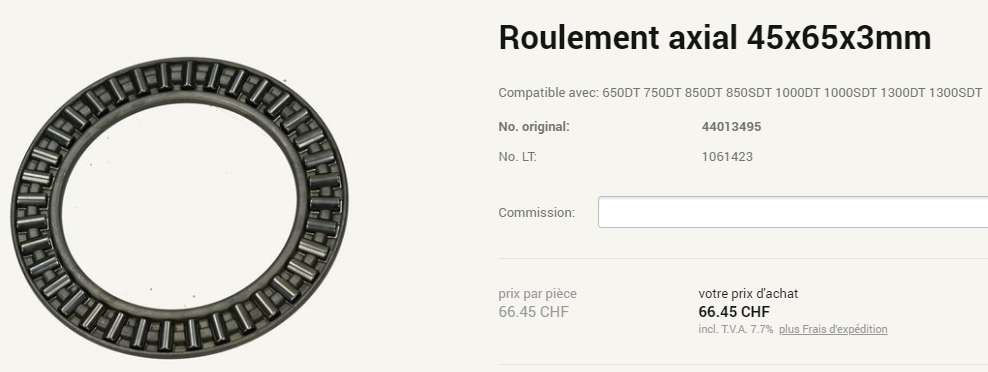Click the 'Commission:' field label
Image resolution: width=988 pixels, height=372 pixels.
[537, 212]
